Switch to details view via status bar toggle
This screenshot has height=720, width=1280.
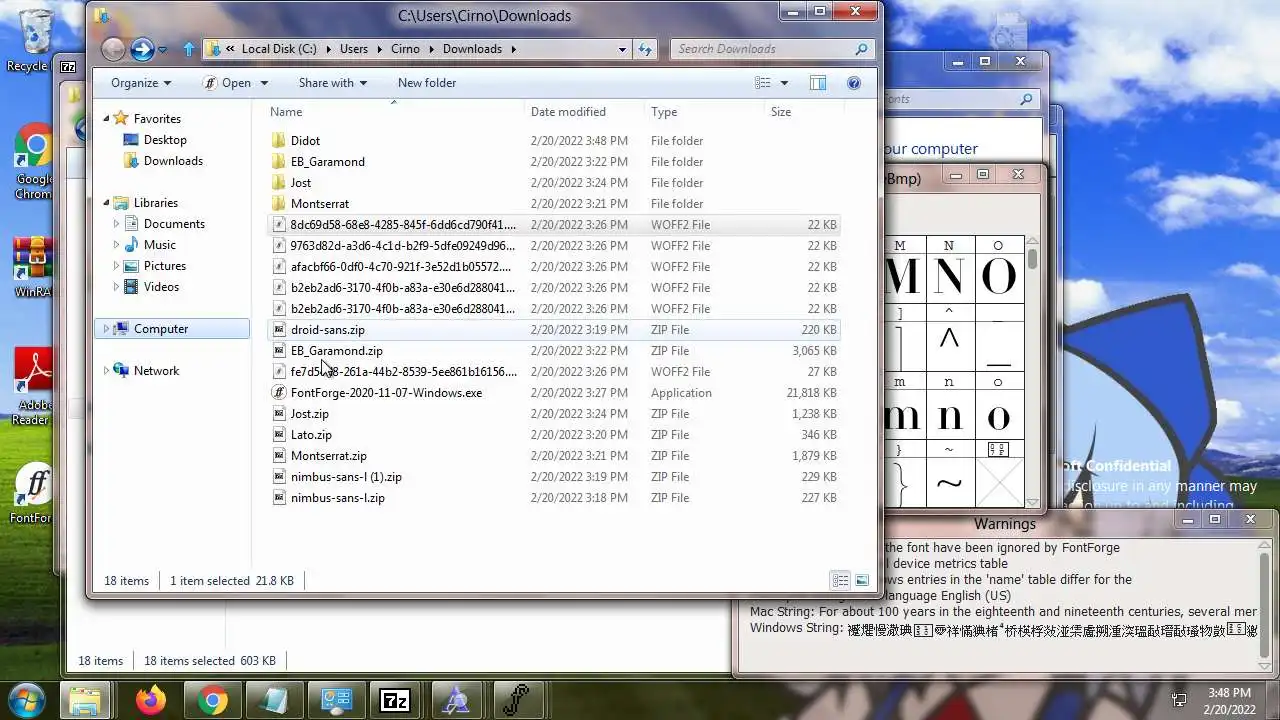pyautogui.click(x=841, y=580)
